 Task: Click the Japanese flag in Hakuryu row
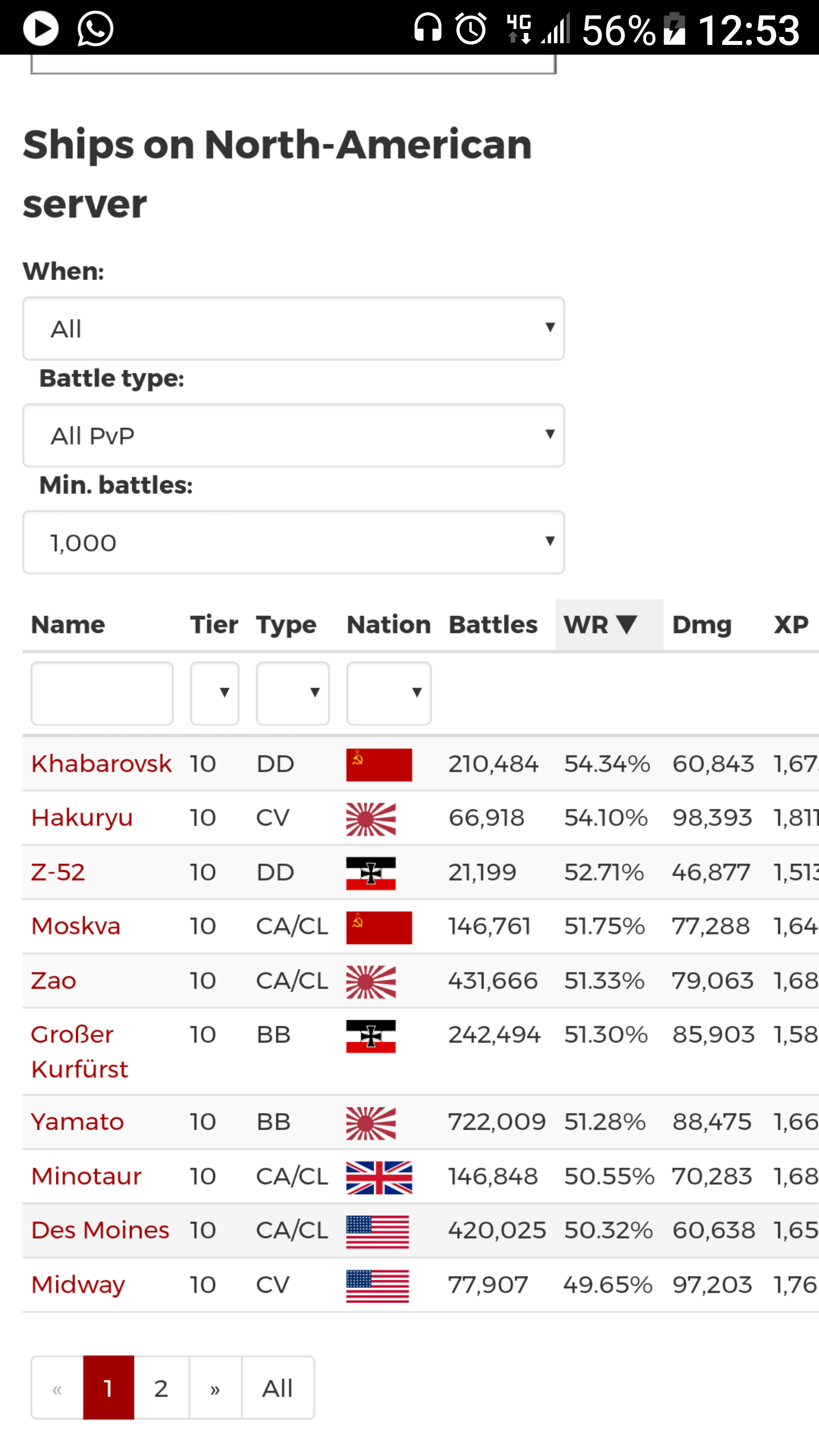371,819
